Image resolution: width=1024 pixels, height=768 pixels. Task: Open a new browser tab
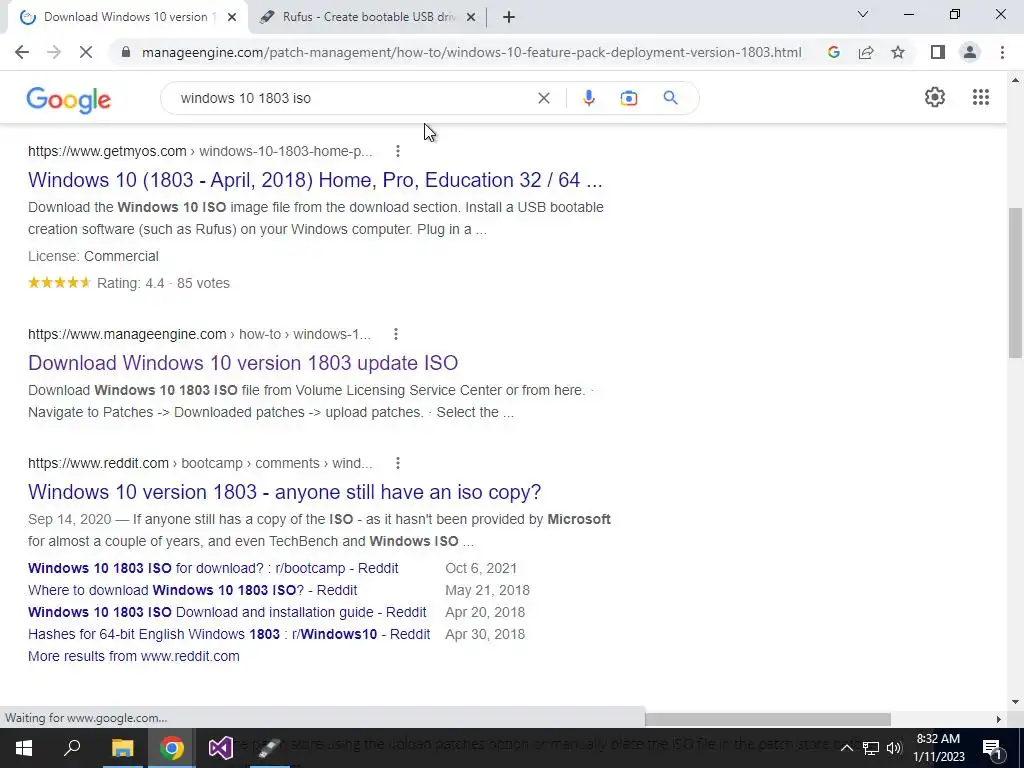coord(509,17)
